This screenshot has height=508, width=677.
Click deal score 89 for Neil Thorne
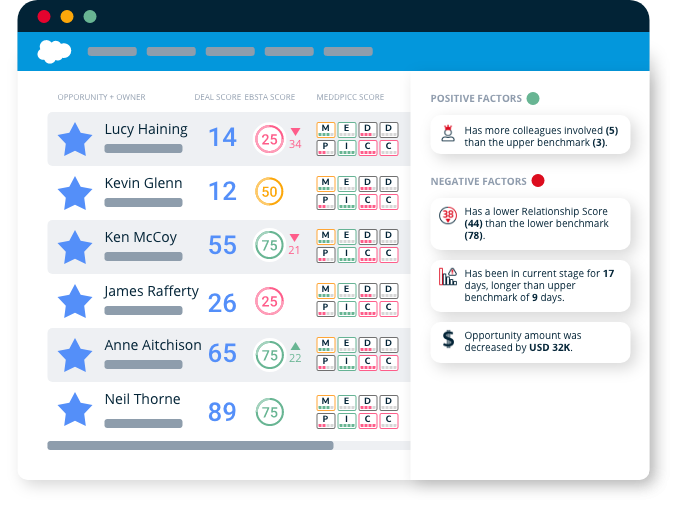tap(222, 412)
